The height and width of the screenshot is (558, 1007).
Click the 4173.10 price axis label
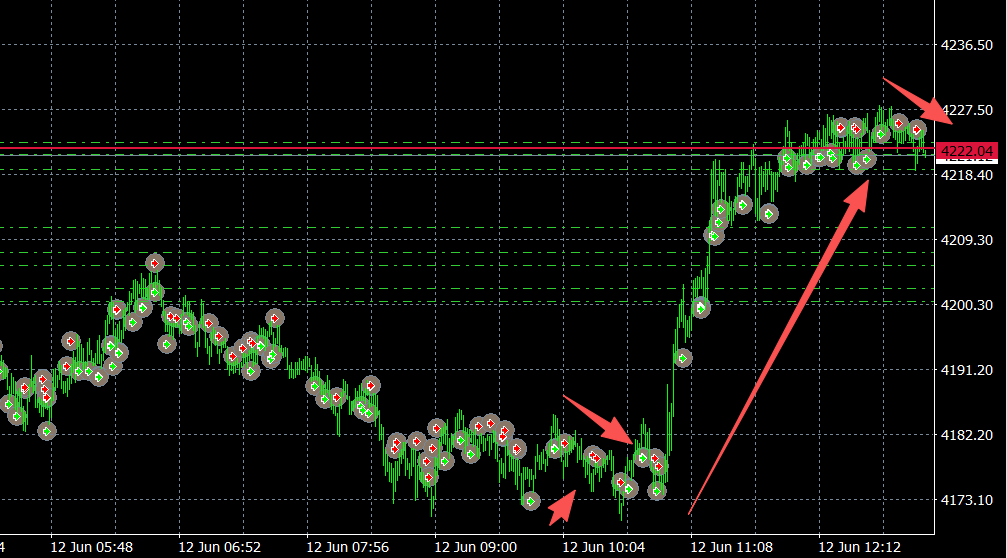click(x=967, y=500)
